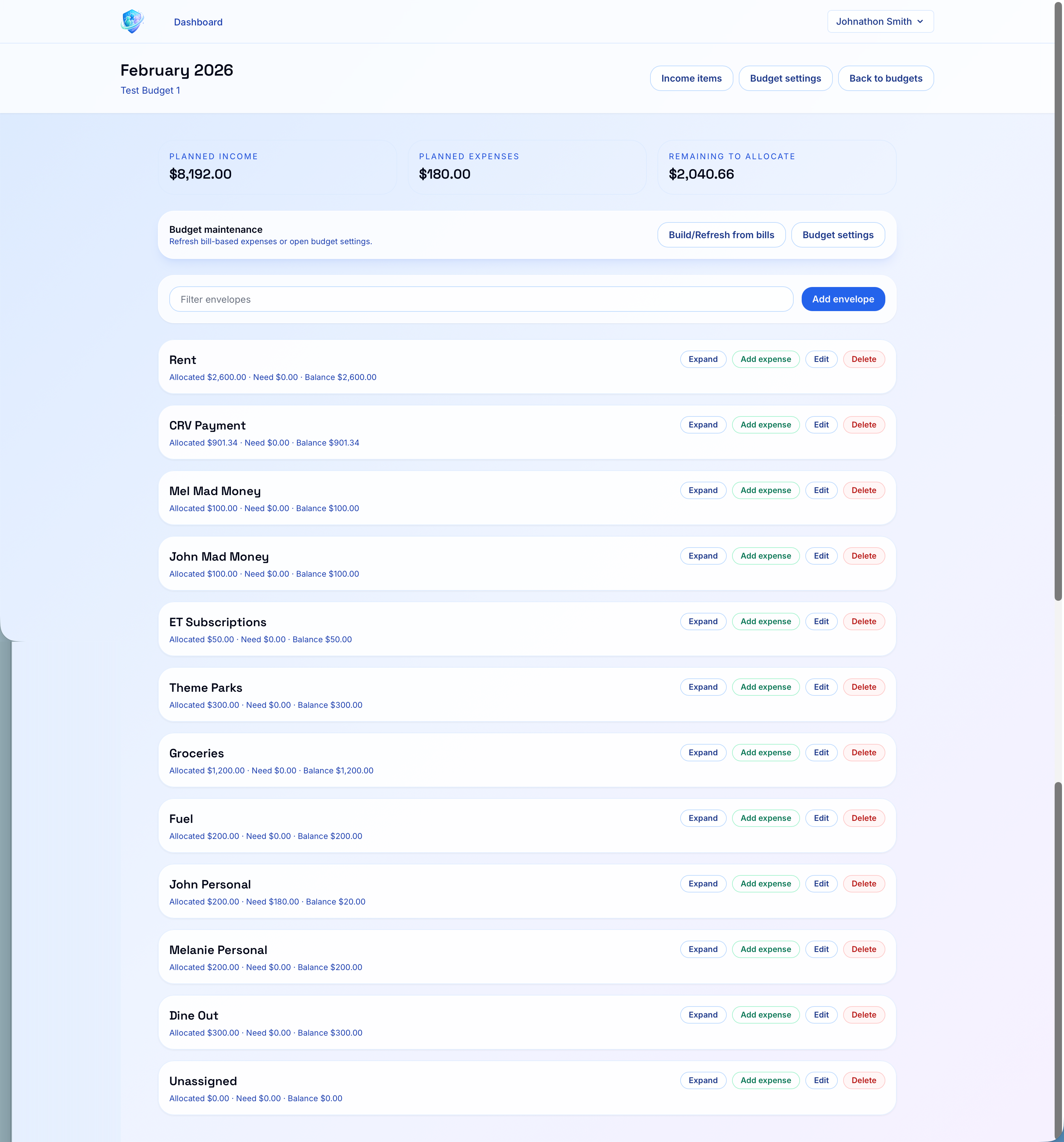Delete the Theme Parks envelope
This screenshot has width=1064, height=1142.
(864, 687)
